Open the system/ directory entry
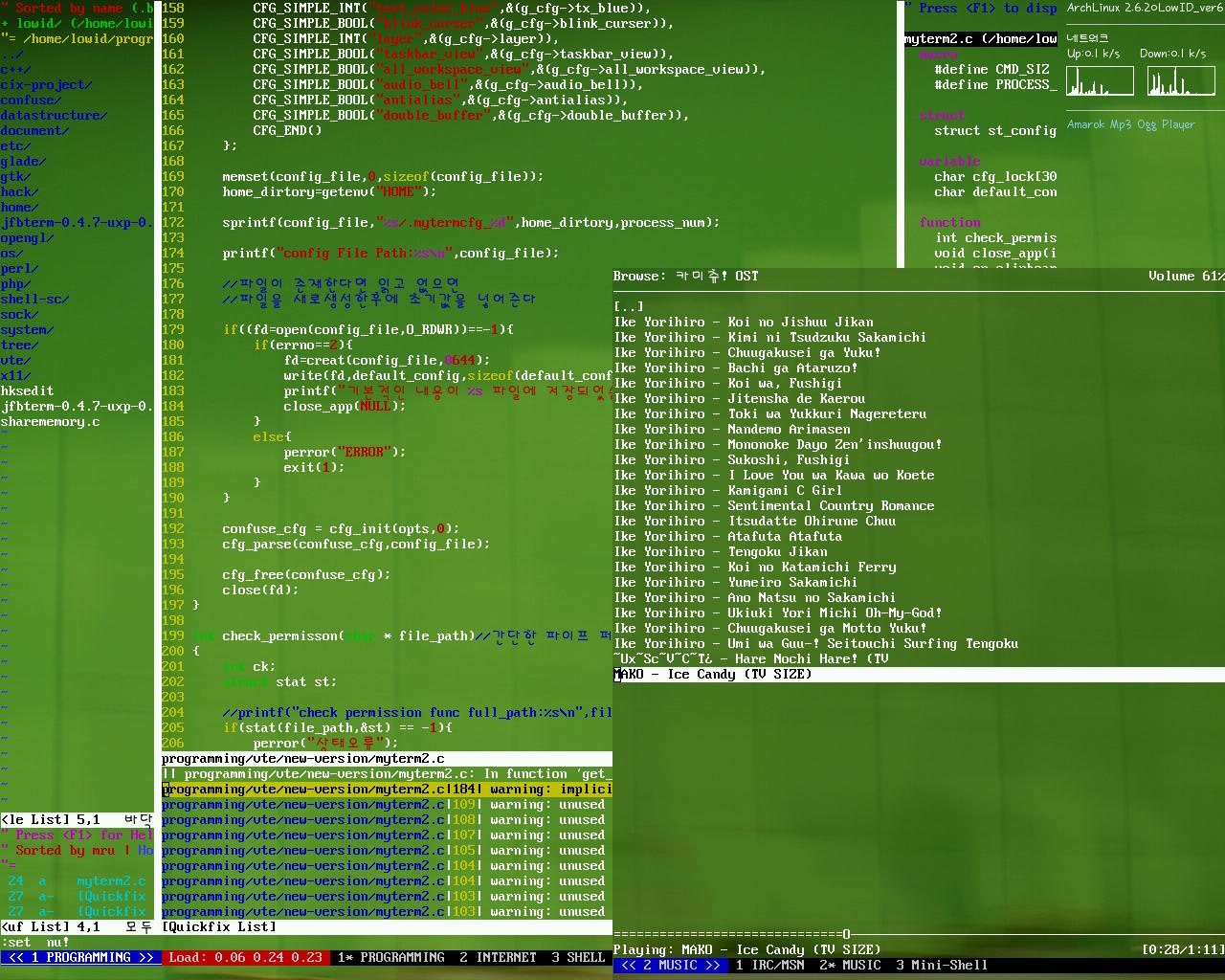The width and height of the screenshot is (1225, 980). (28, 329)
